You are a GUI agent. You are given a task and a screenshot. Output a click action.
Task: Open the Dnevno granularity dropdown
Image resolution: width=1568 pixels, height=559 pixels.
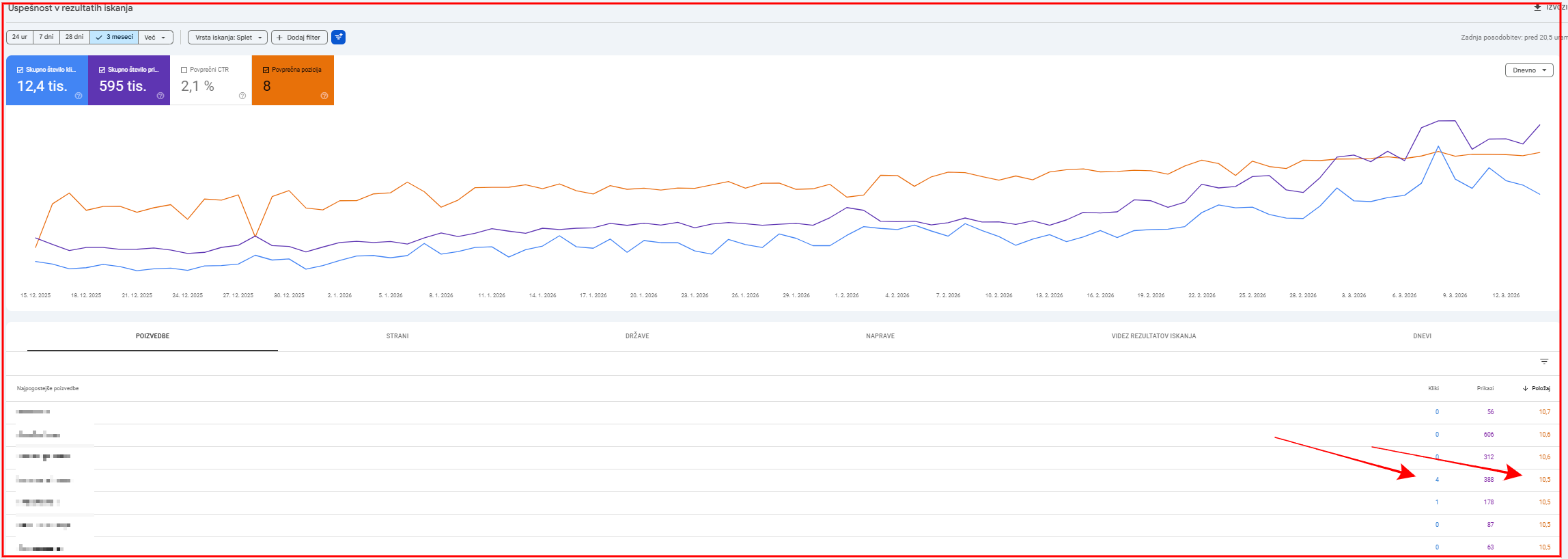coord(1529,70)
